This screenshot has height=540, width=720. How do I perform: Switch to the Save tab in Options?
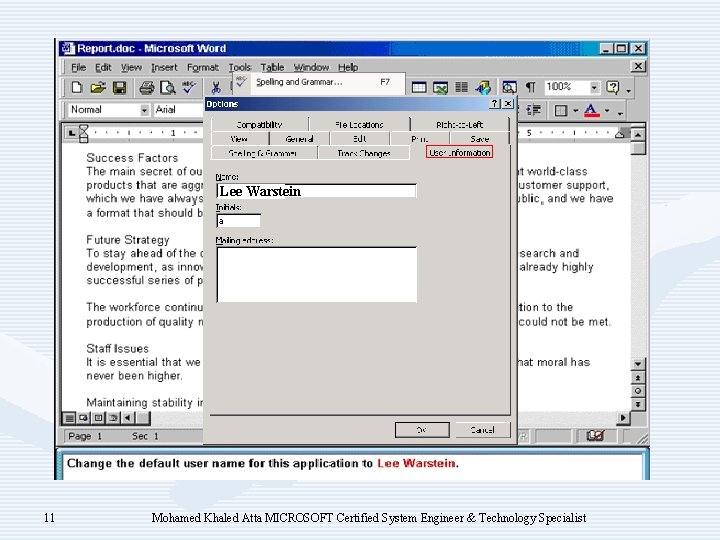coord(480,139)
